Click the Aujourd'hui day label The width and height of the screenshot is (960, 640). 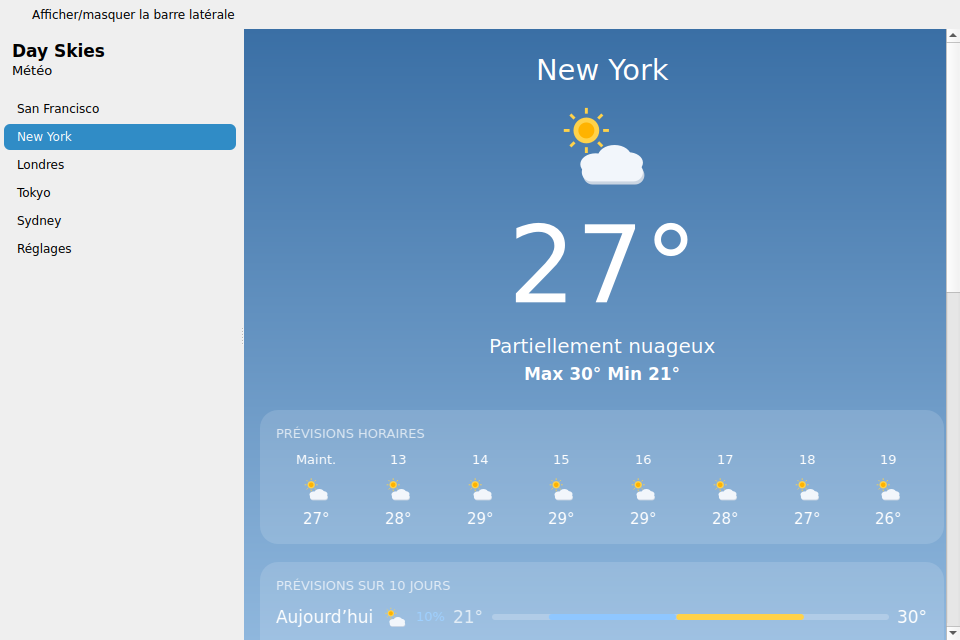click(324, 617)
